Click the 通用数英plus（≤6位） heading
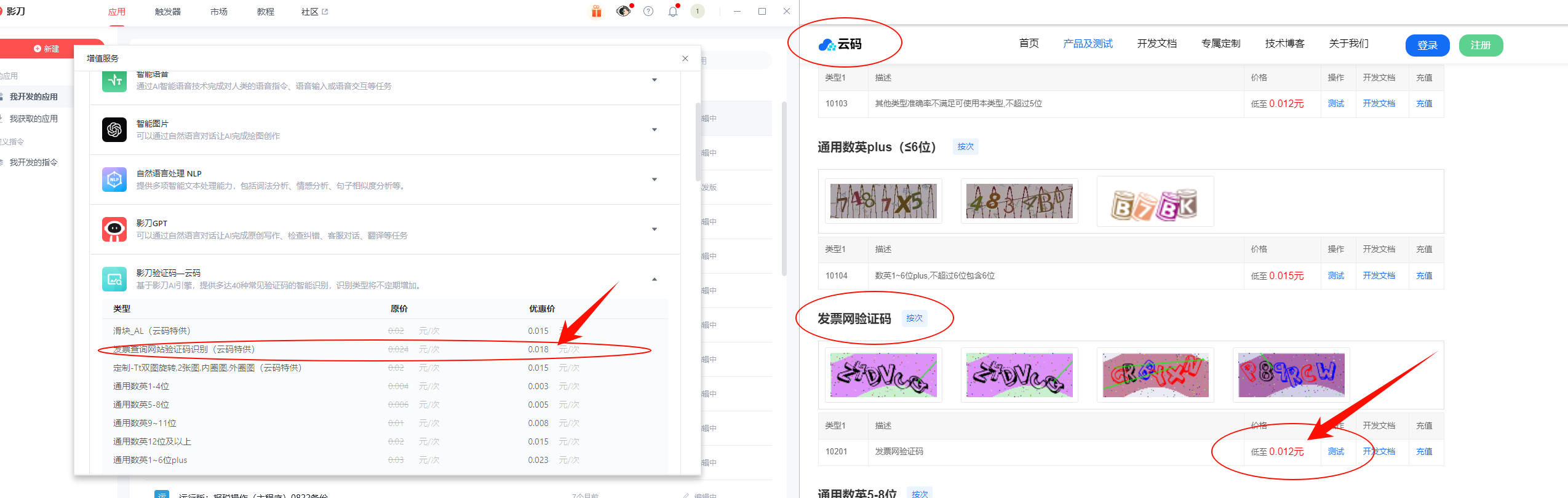This screenshot has height=498, width=1568. pyautogui.click(x=877, y=147)
